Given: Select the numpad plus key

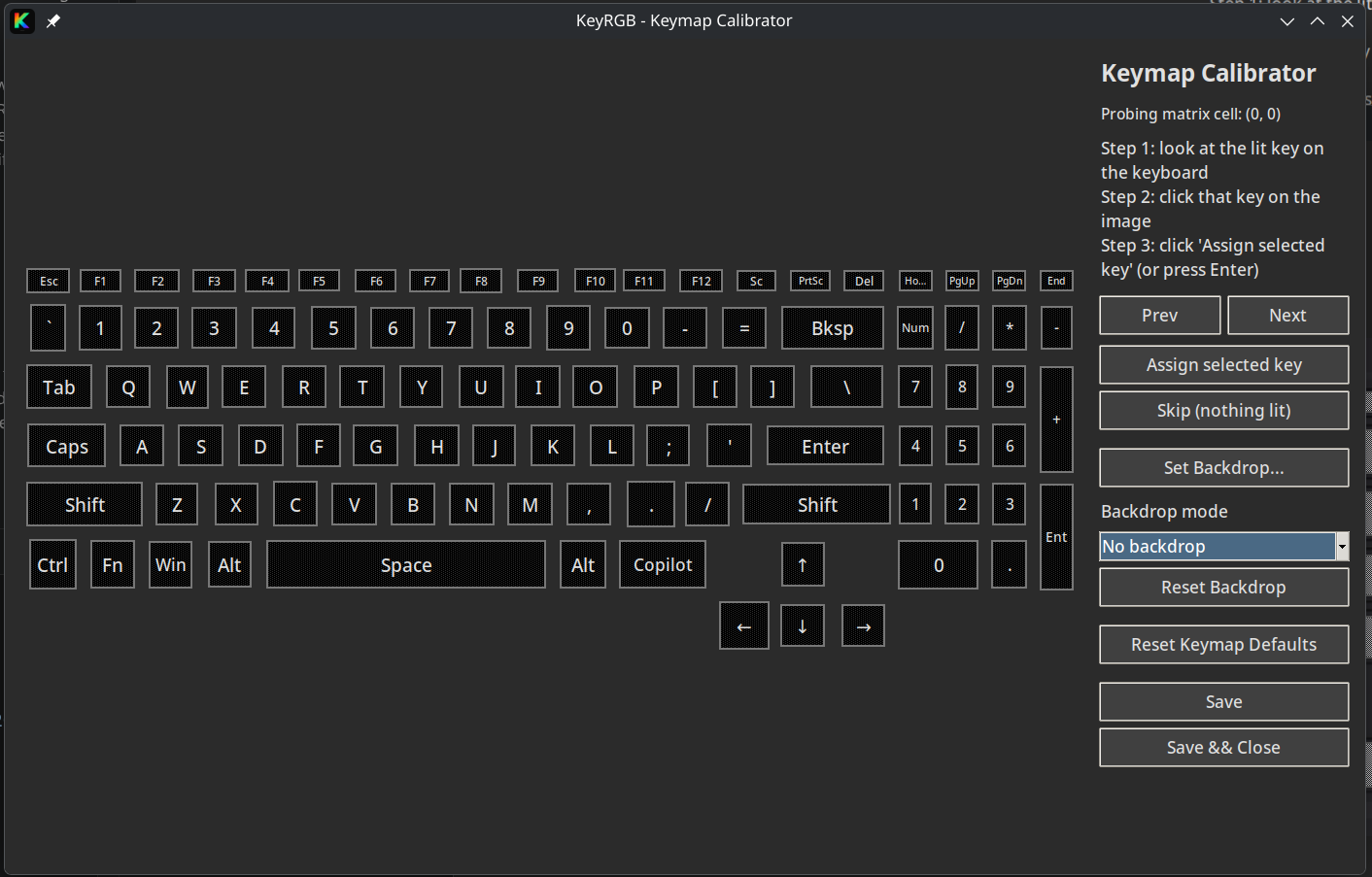Looking at the screenshot, I should [1056, 420].
